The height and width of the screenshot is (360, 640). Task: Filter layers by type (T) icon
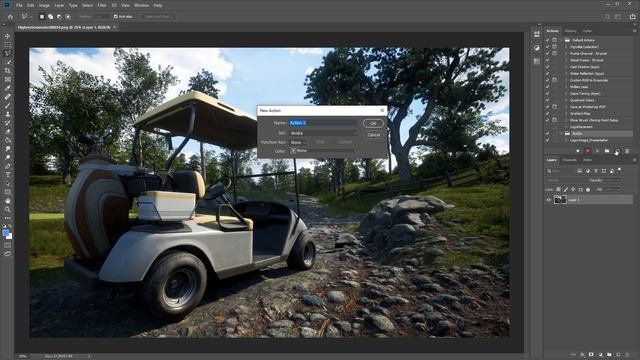596,171
